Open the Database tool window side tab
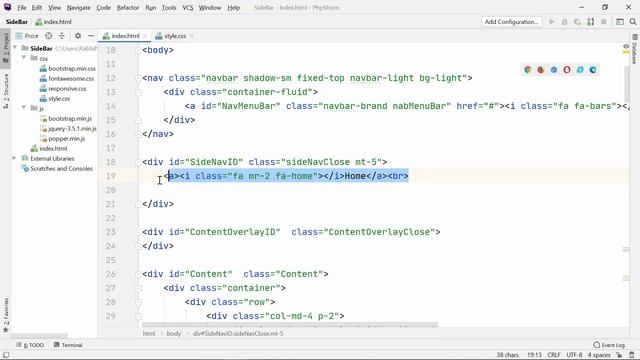640x360 pixels. [x=634, y=49]
